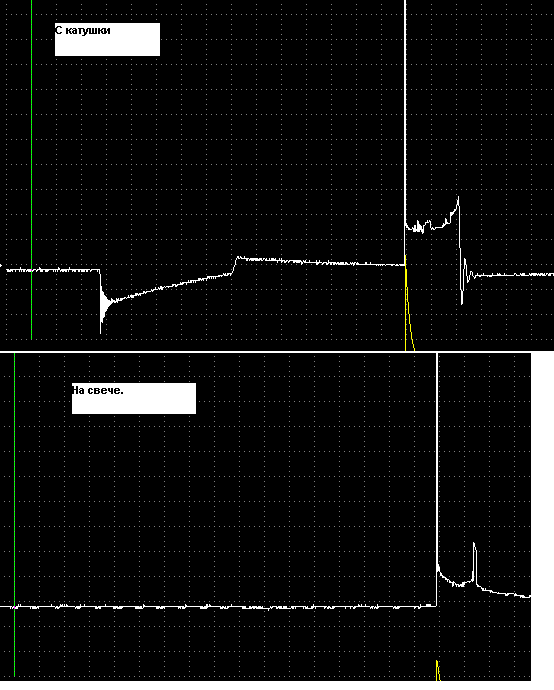
Task: Click the tall white spike in lower waveform
Action: click(x=437, y=458)
